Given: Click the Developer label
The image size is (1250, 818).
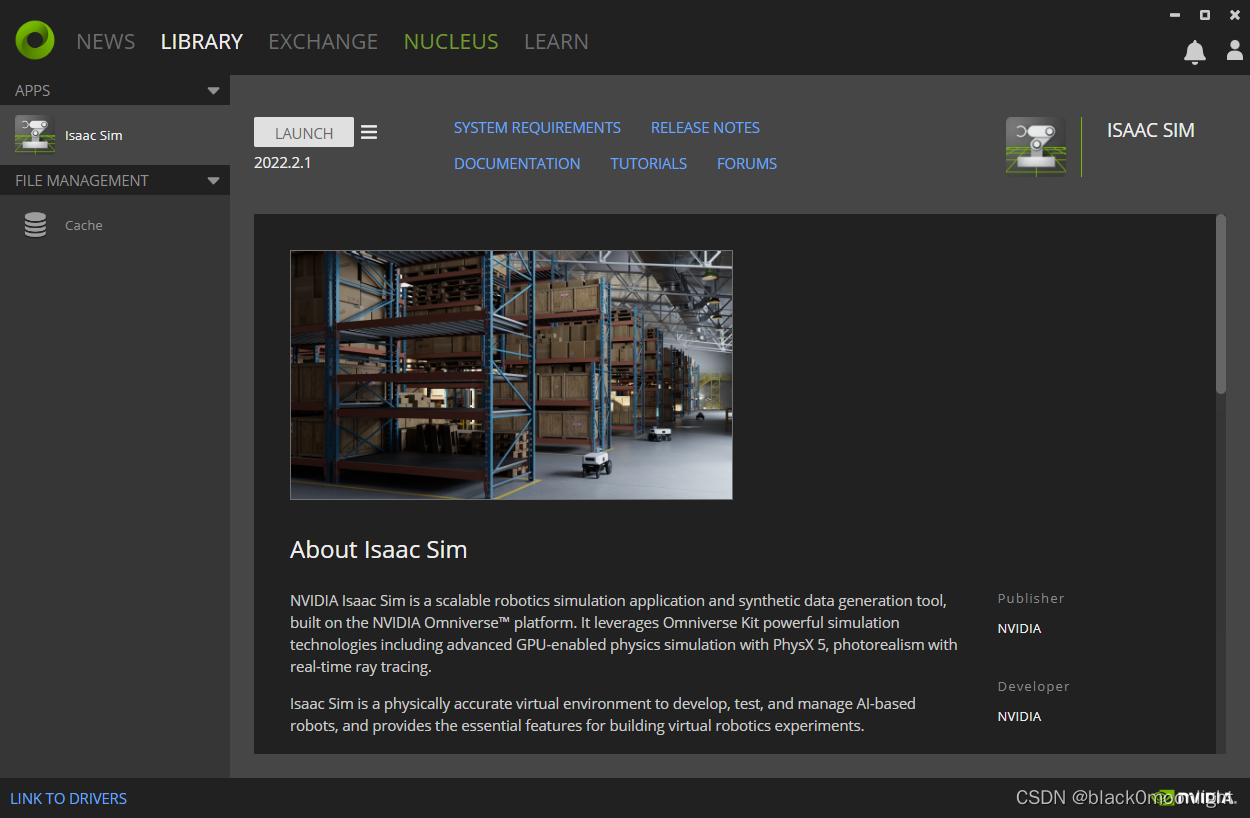Looking at the screenshot, I should point(1034,687).
